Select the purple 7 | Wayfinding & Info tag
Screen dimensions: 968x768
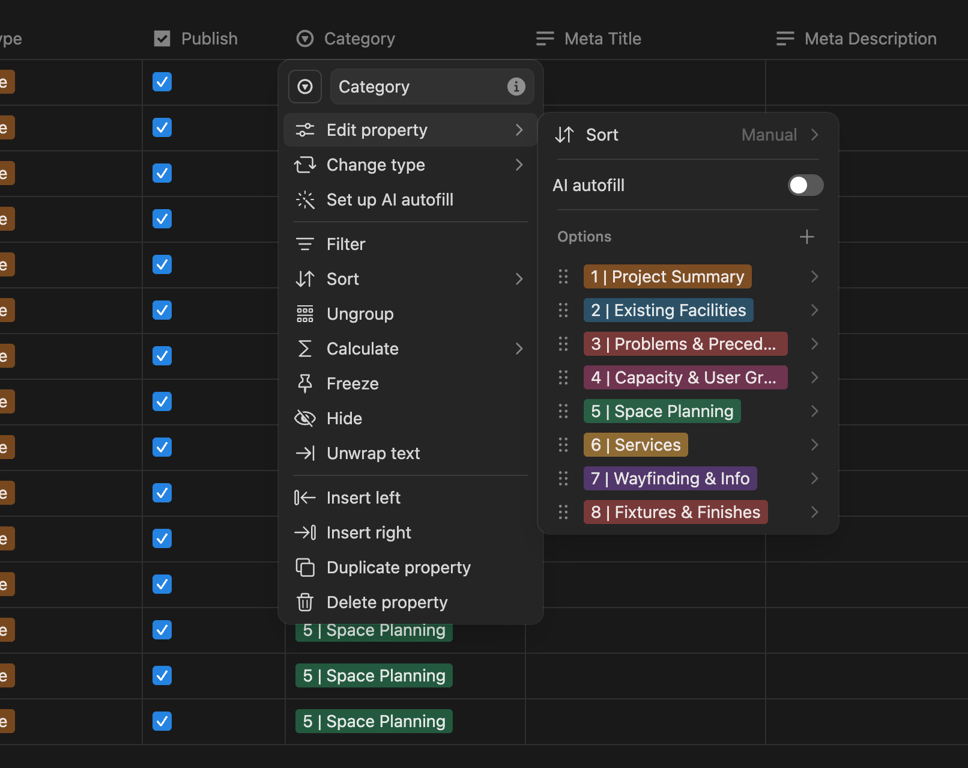click(670, 478)
